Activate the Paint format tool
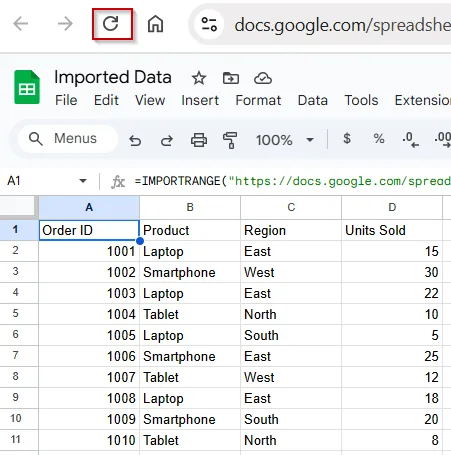Viewport: 451px width, 455px height. 230,140
